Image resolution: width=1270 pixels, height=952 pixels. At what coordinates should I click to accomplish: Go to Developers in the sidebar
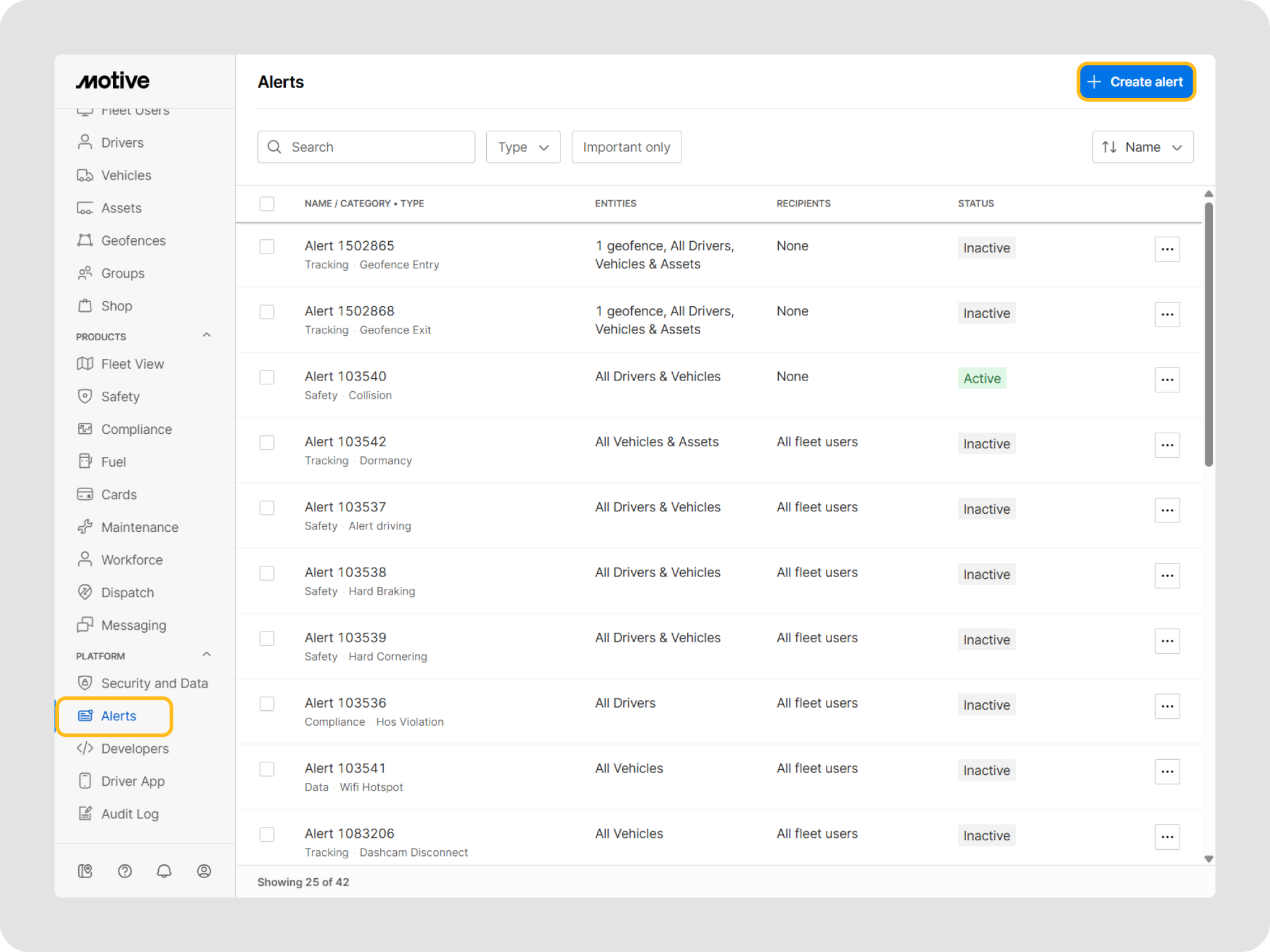(135, 748)
